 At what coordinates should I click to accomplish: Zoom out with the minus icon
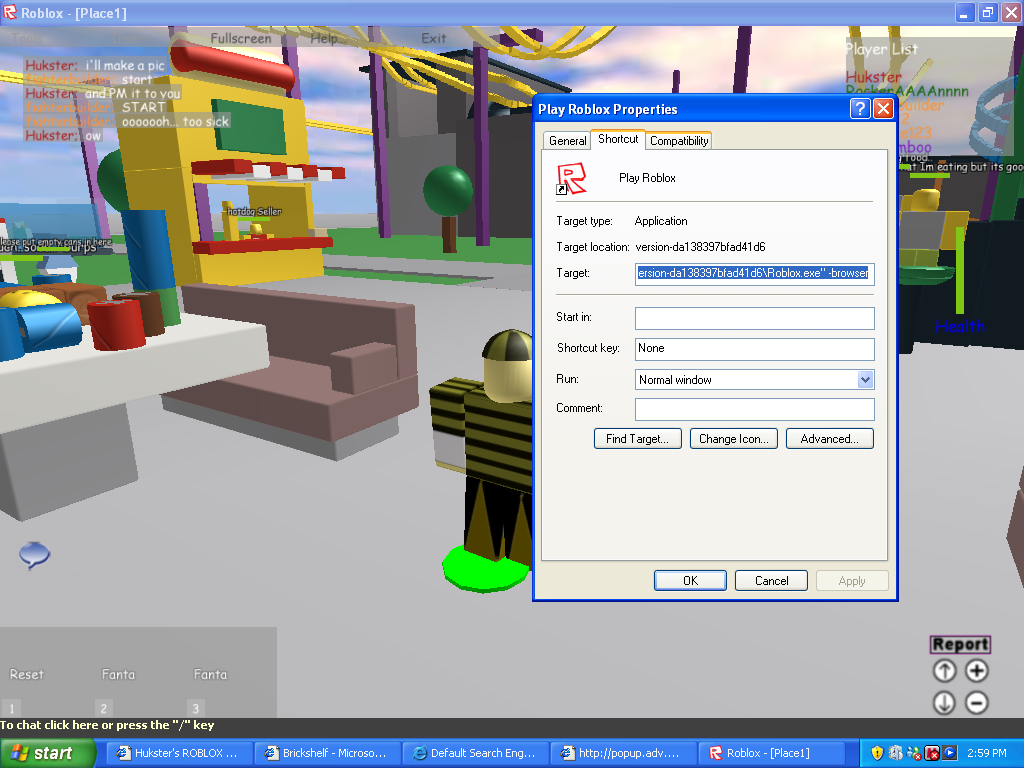[977, 703]
